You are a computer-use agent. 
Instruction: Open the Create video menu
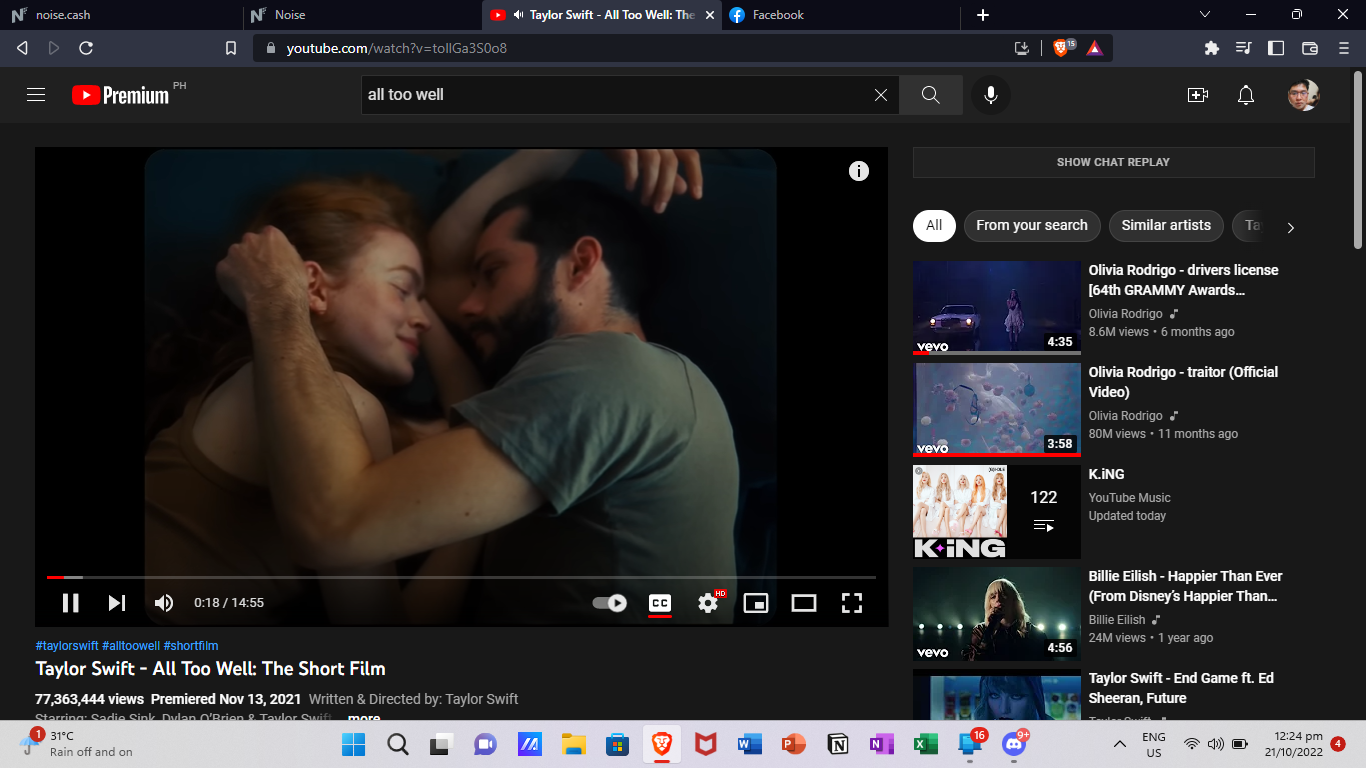(1197, 95)
